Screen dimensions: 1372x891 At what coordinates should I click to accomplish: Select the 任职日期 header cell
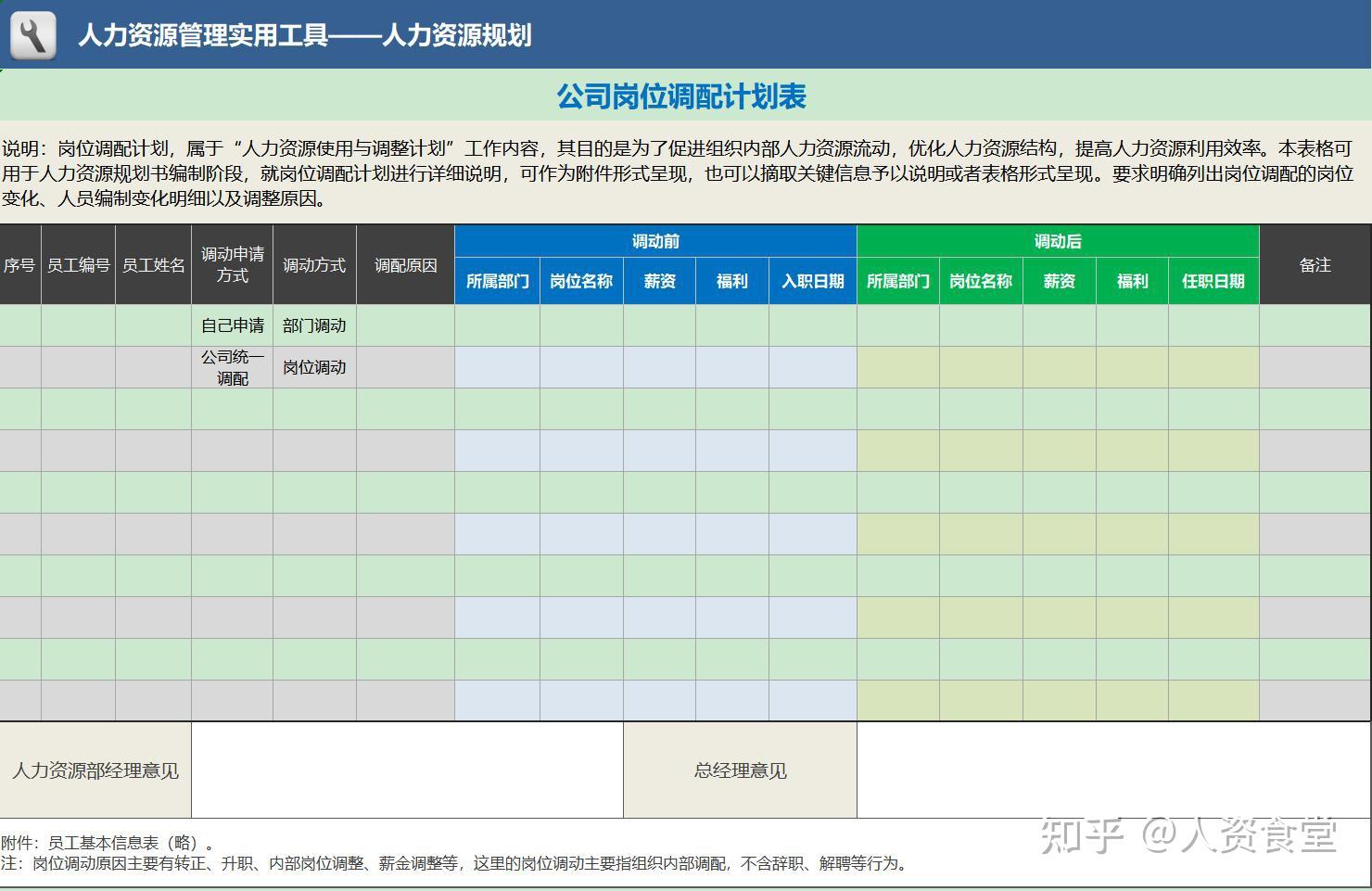pyautogui.click(x=1213, y=281)
